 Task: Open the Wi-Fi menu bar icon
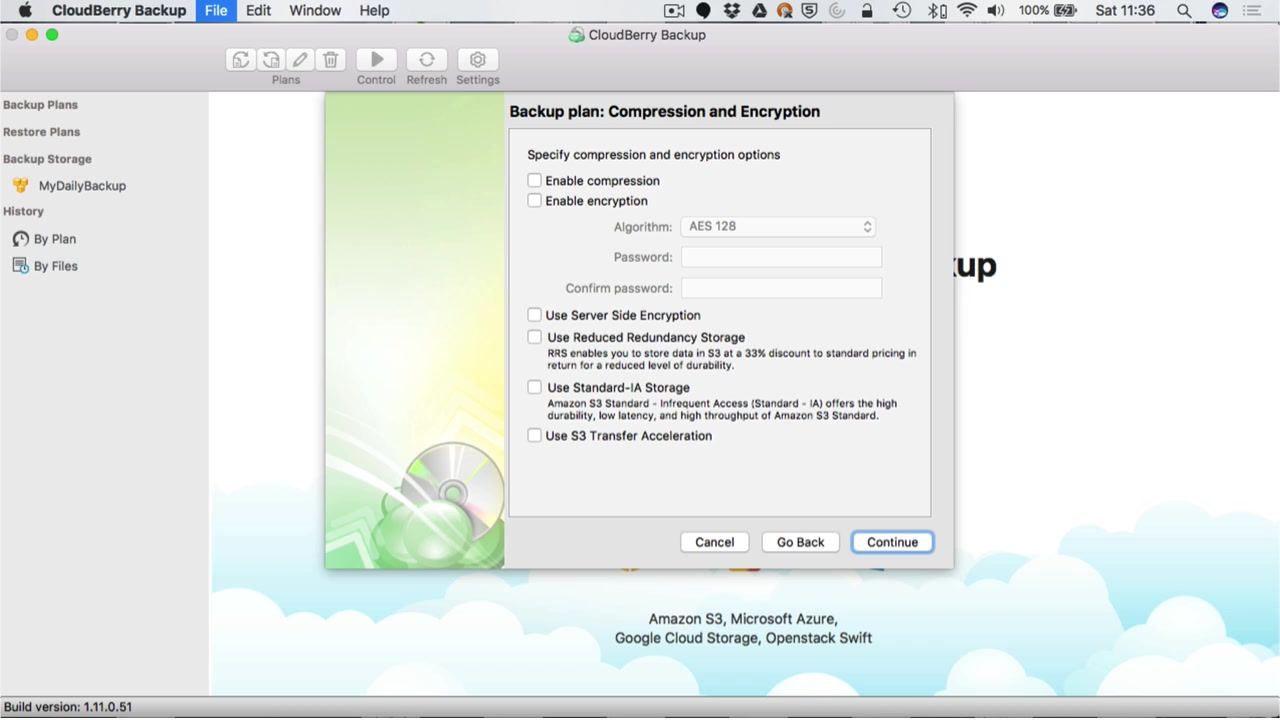pyautogui.click(x=966, y=11)
